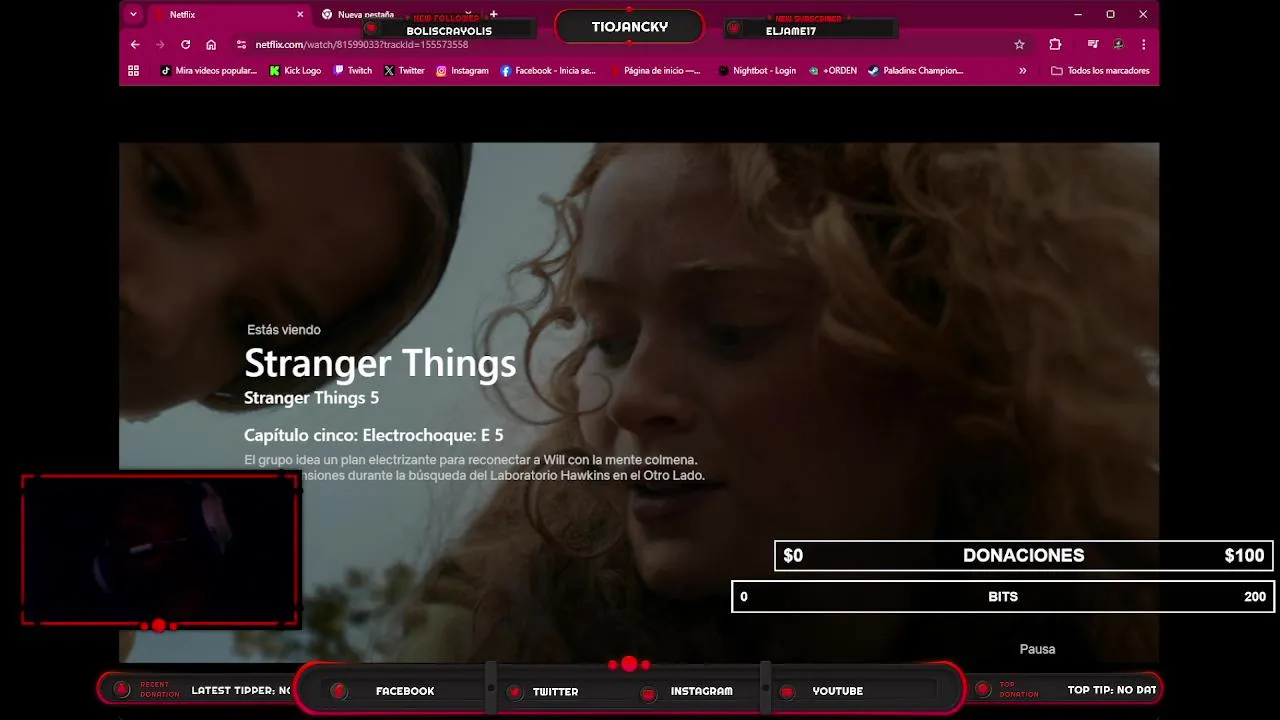Image resolution: width=1280 pixels, height=720 pixels.
Task: Open a new tab with plus button
Action: [x=493, y=14]
